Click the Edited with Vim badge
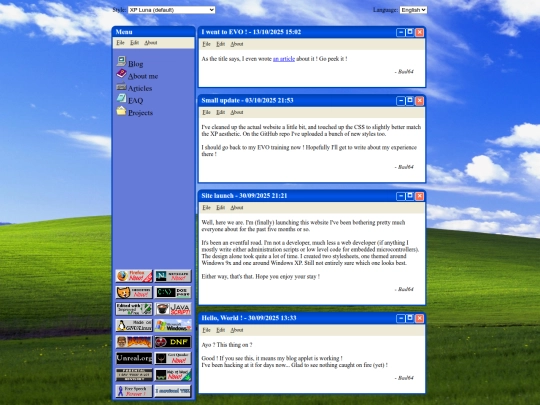This screenshot has height=405, width=540. click(134, 309)
